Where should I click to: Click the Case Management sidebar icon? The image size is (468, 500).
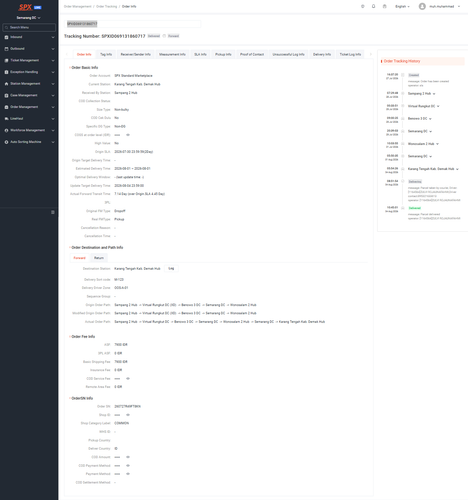click(6, 96)
